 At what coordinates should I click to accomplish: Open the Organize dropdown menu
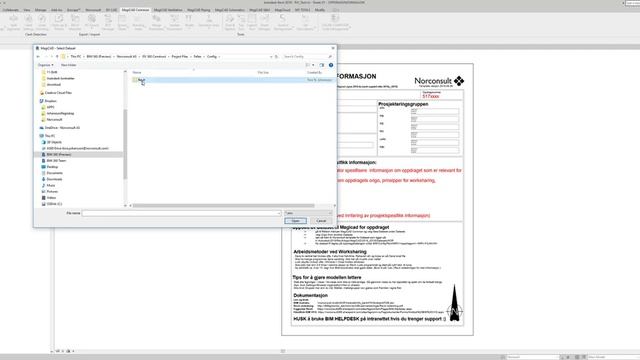45,65
